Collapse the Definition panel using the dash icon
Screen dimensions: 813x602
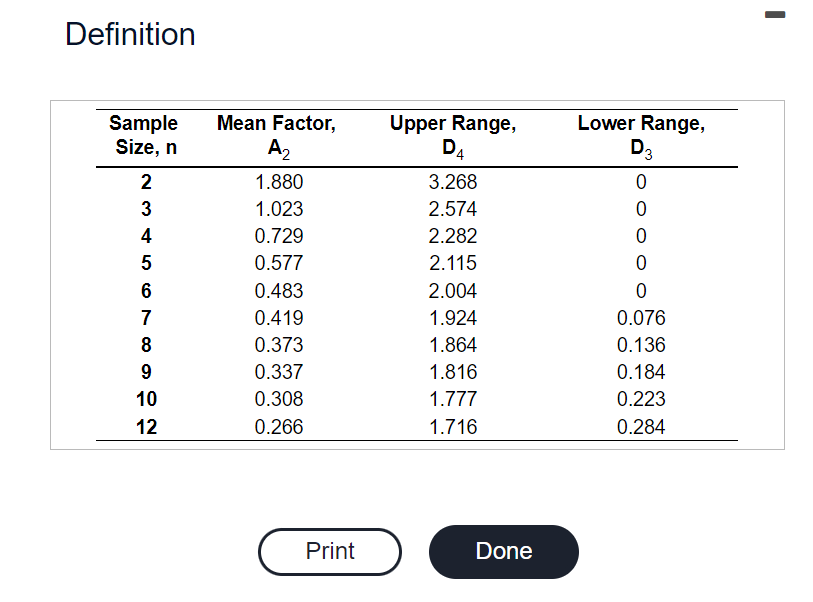pos(775,13)
